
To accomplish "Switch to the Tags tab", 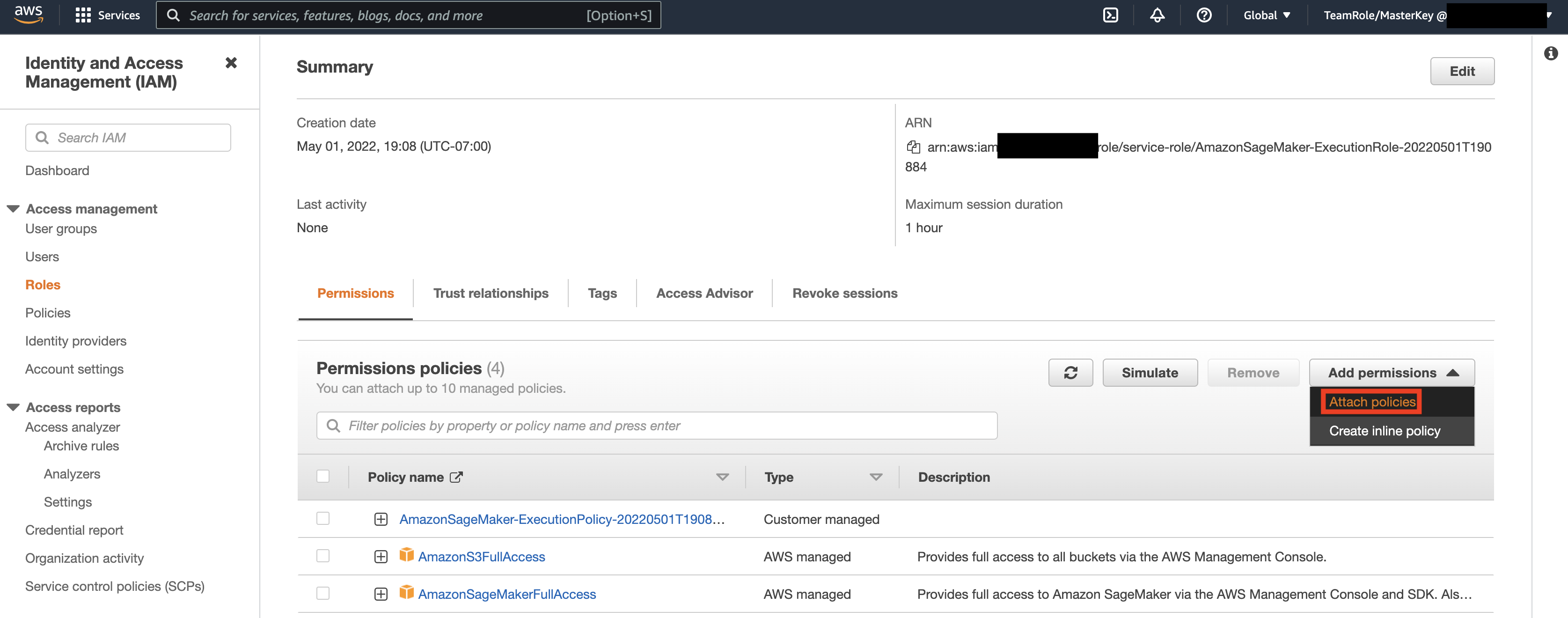I will tap(602, 294).
